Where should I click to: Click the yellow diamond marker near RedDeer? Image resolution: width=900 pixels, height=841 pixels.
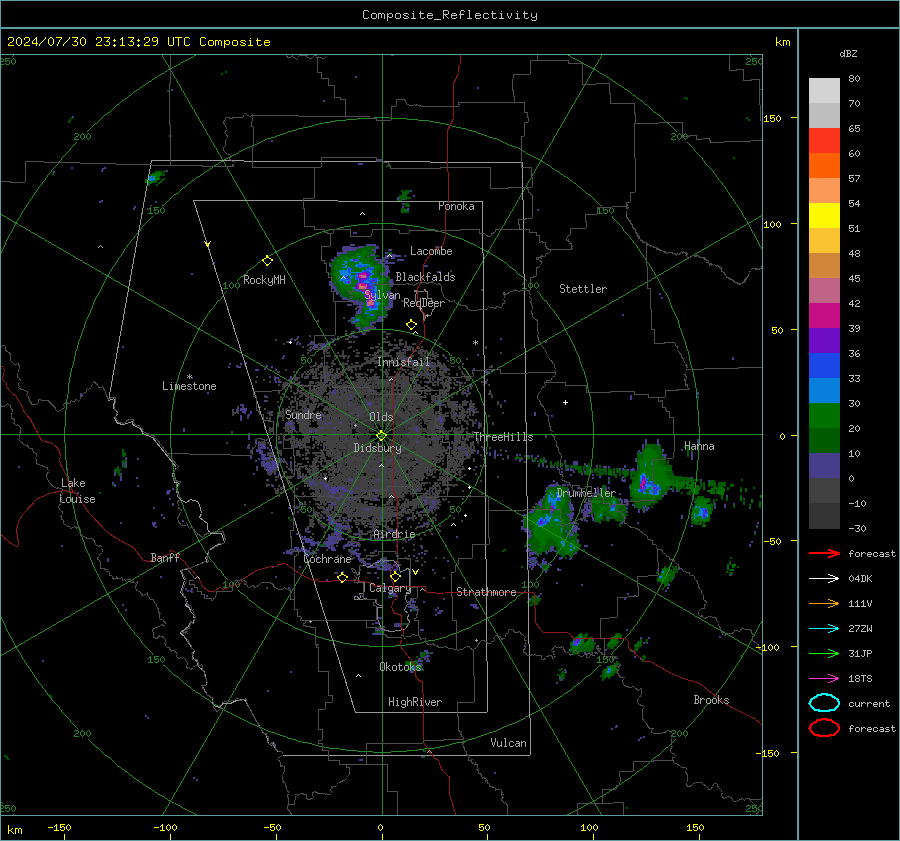[x=411, y=325]
